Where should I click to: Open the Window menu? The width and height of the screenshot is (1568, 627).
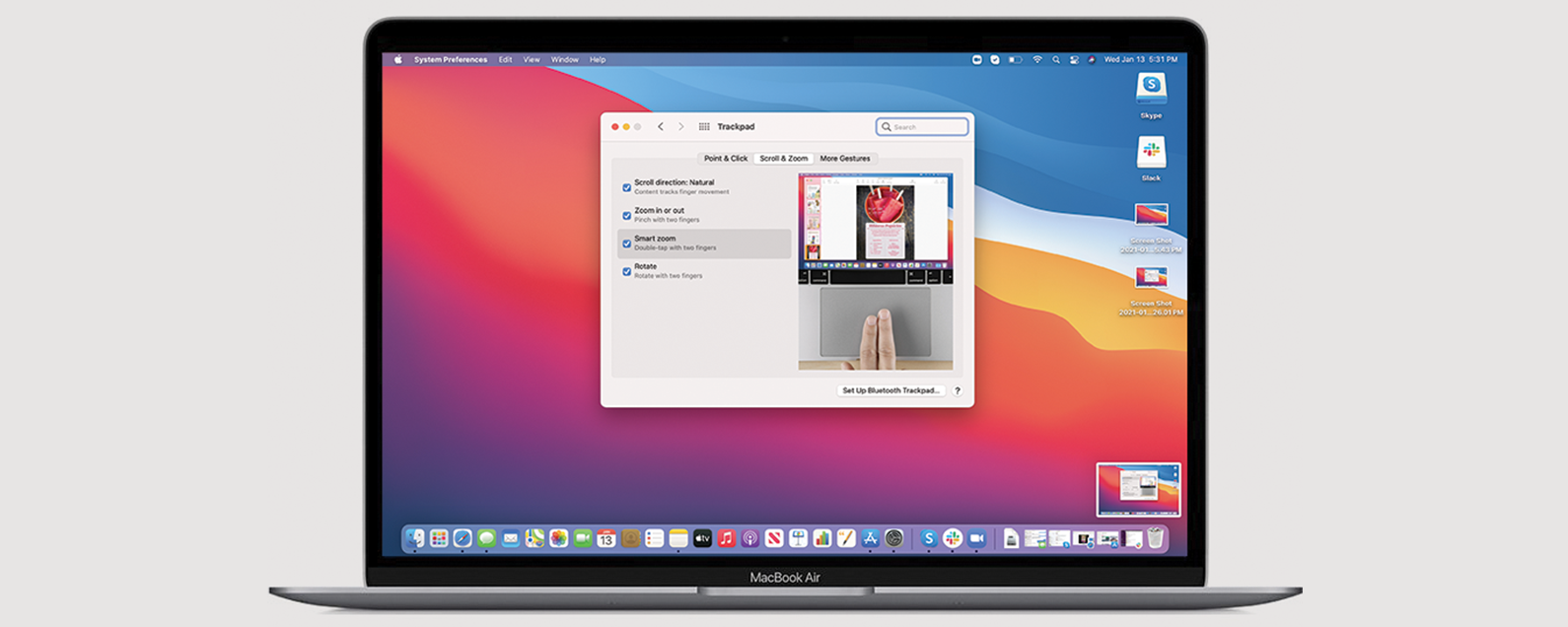tap(565, 59)
